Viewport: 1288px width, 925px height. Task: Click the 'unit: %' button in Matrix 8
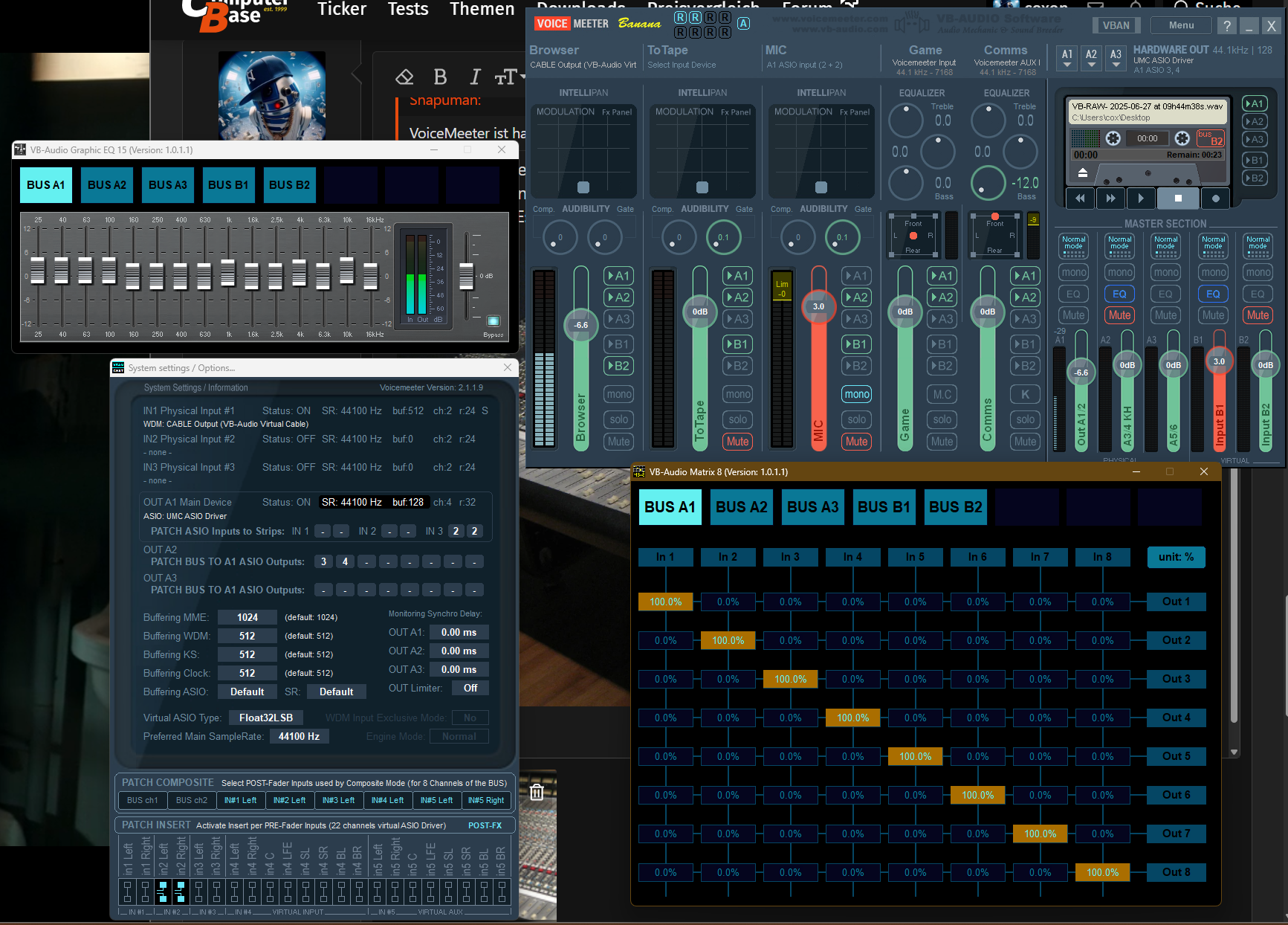[x=1176, y=557]
